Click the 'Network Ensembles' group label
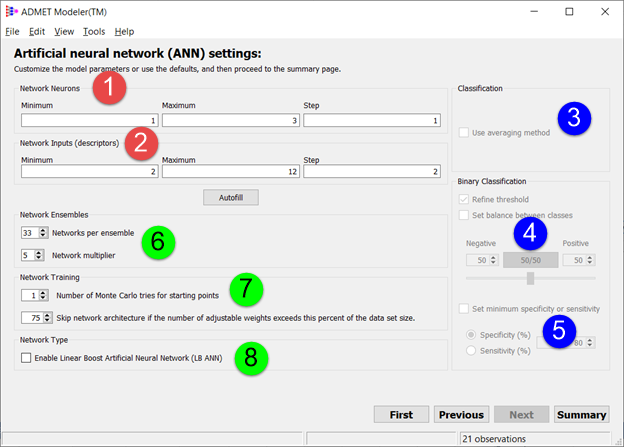The height and width of the screenshot is (447, 624). (x=54, y=215)
